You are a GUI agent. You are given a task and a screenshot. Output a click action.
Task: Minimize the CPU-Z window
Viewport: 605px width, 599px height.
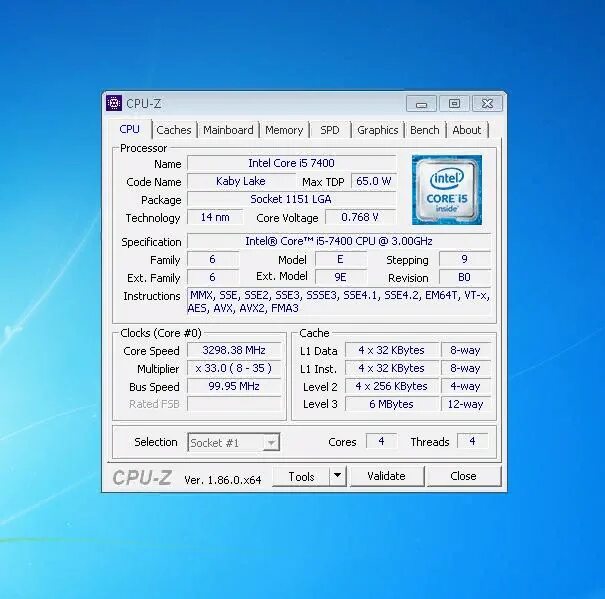point(421,104)
